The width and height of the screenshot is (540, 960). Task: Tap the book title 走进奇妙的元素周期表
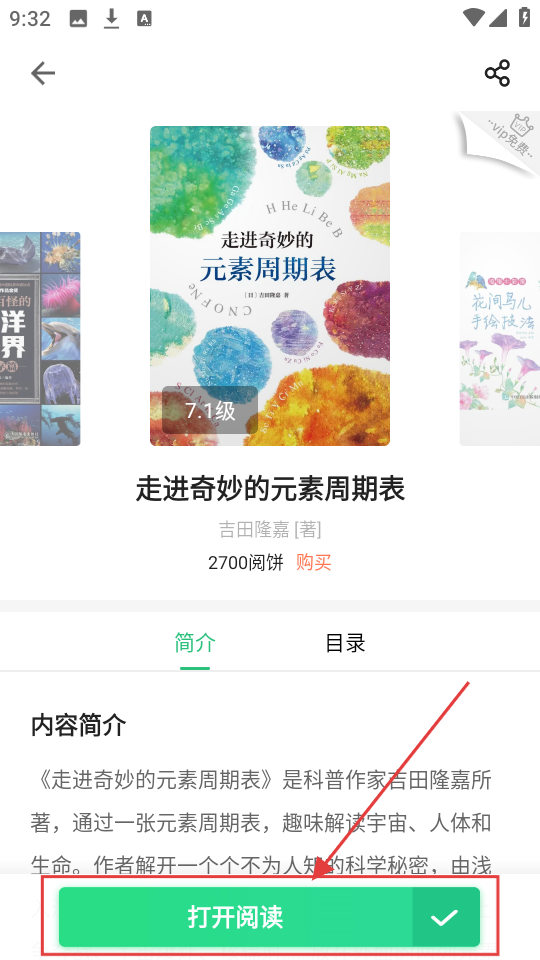[x=270, y=490]
